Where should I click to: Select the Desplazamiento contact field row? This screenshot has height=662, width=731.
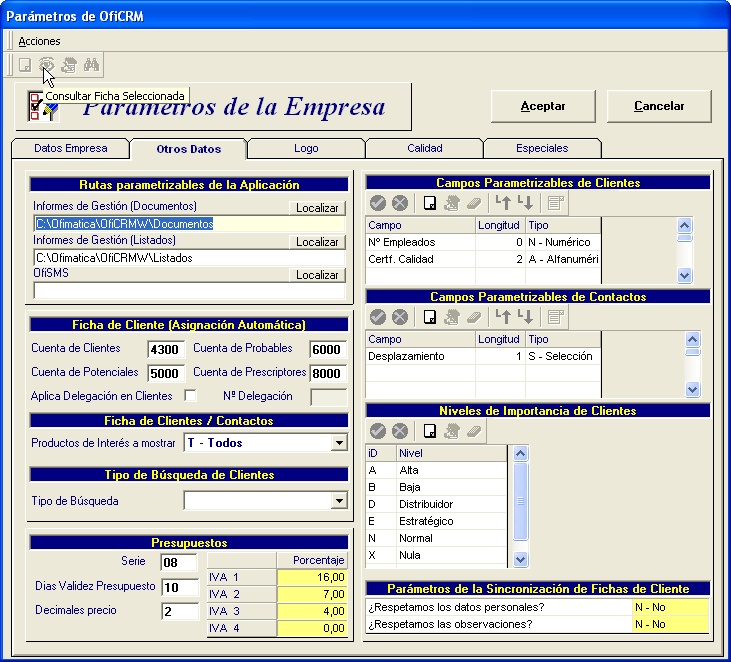[x=483, y=356]
